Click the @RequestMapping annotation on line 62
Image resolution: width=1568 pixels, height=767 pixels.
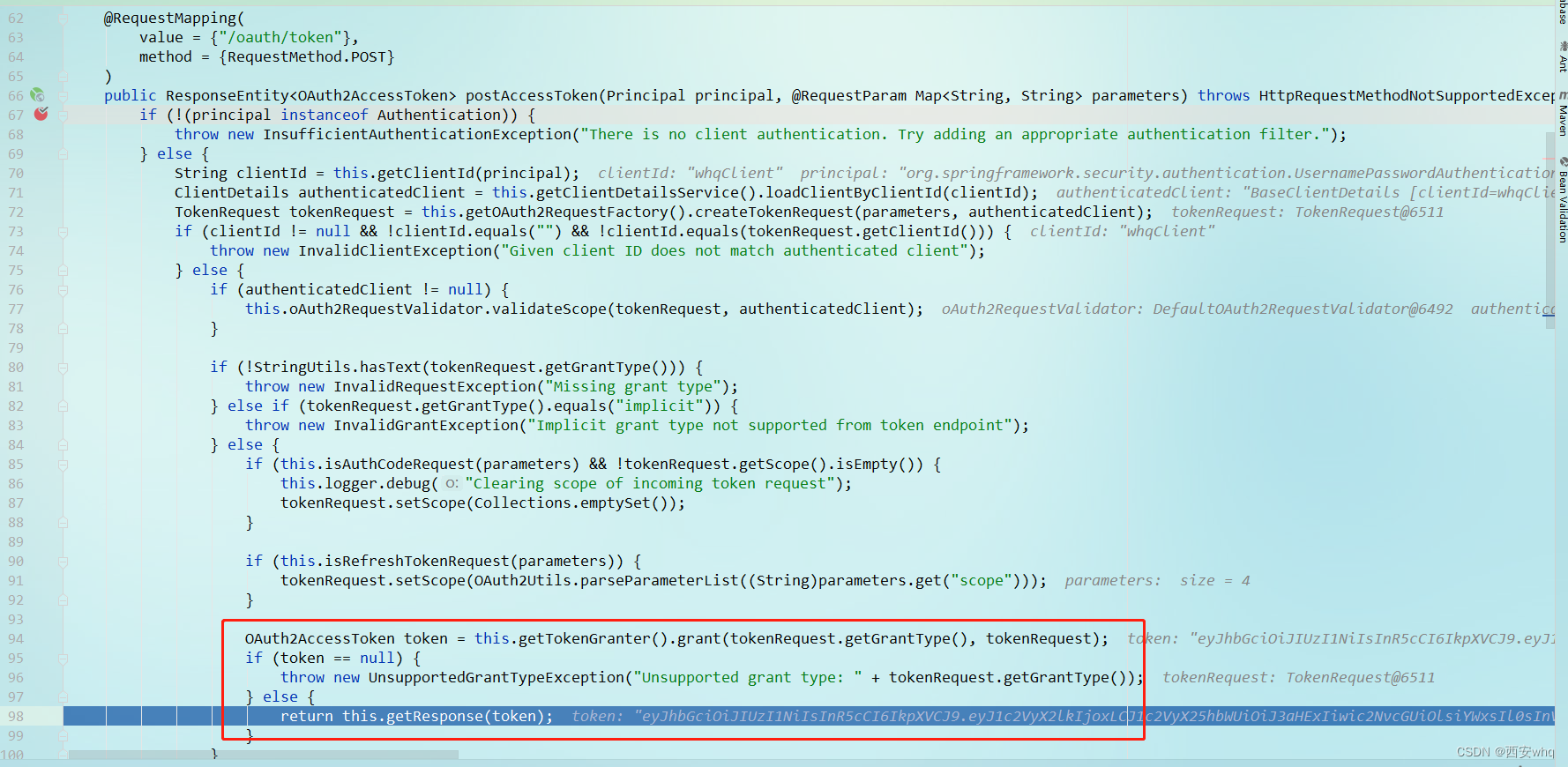[x=170, y=18]
